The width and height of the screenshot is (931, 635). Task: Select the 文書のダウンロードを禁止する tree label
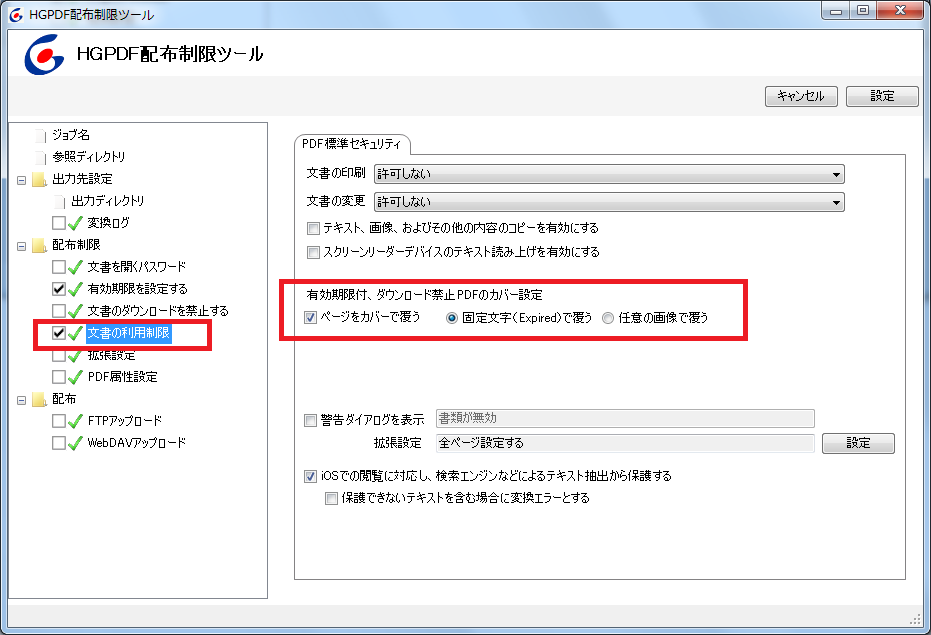[158, 311]
